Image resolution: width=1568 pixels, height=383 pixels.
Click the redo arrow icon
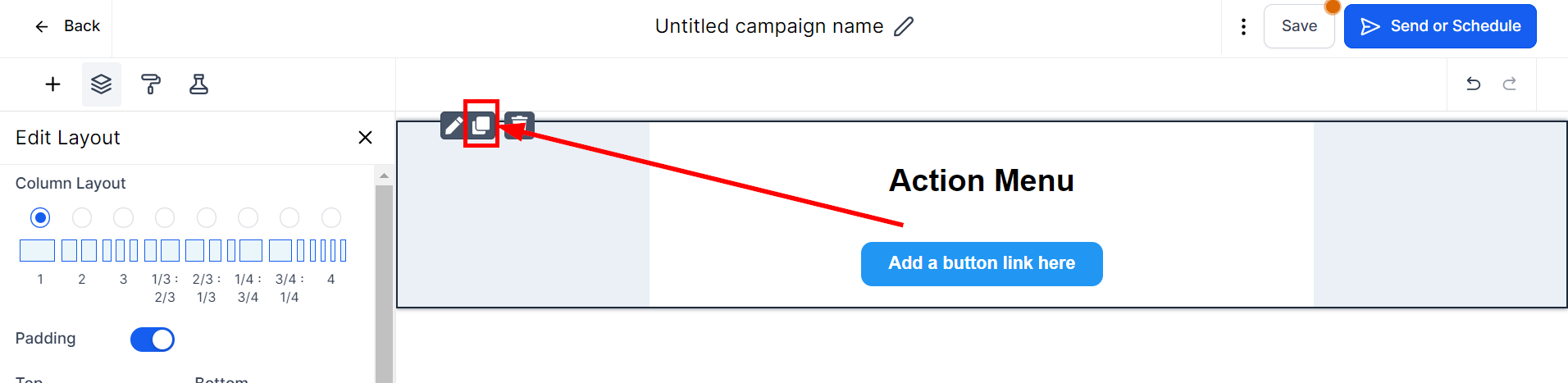[1509, 84]
